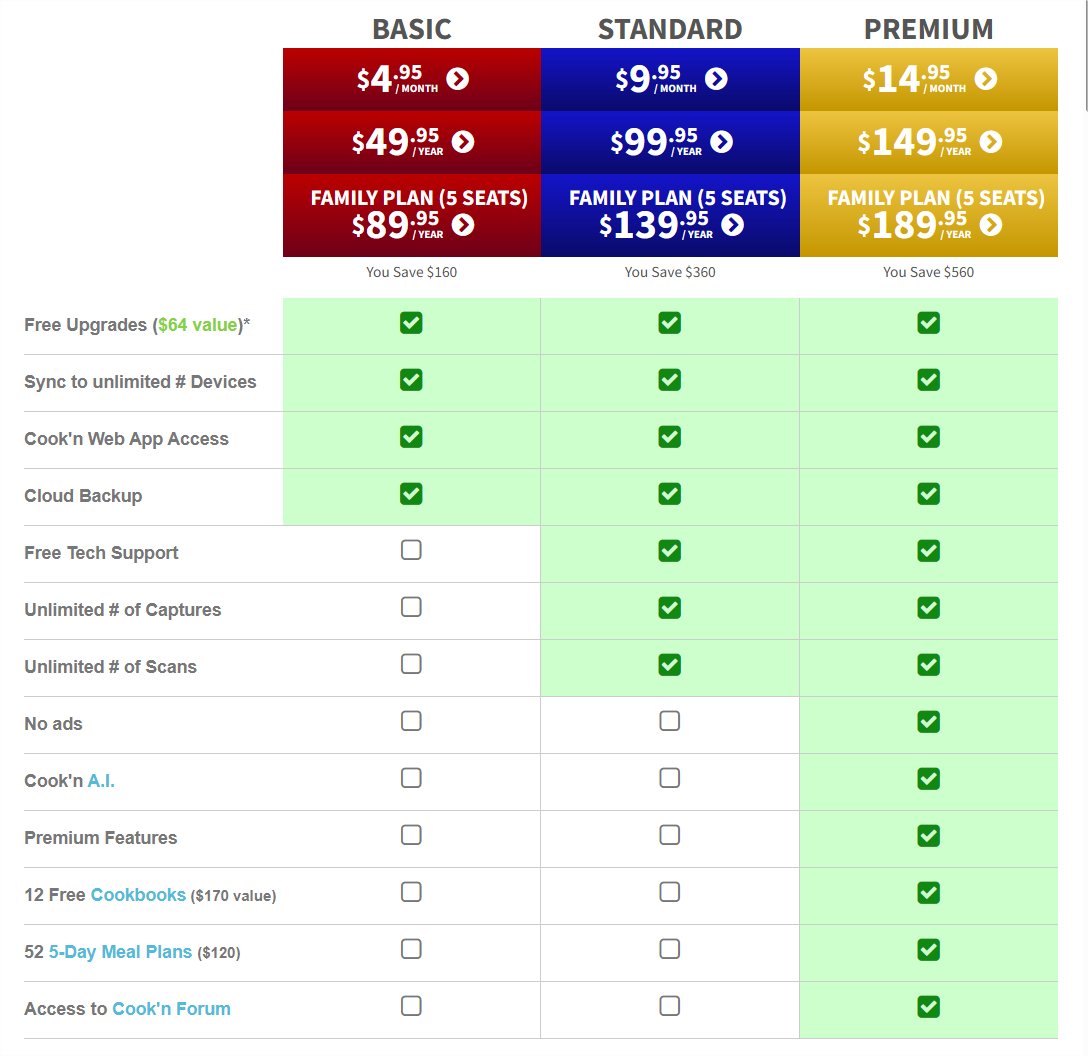Click arrow icon on Premium $189.95 Family Plan
1088x1056 pixels.
coord(991,225)
